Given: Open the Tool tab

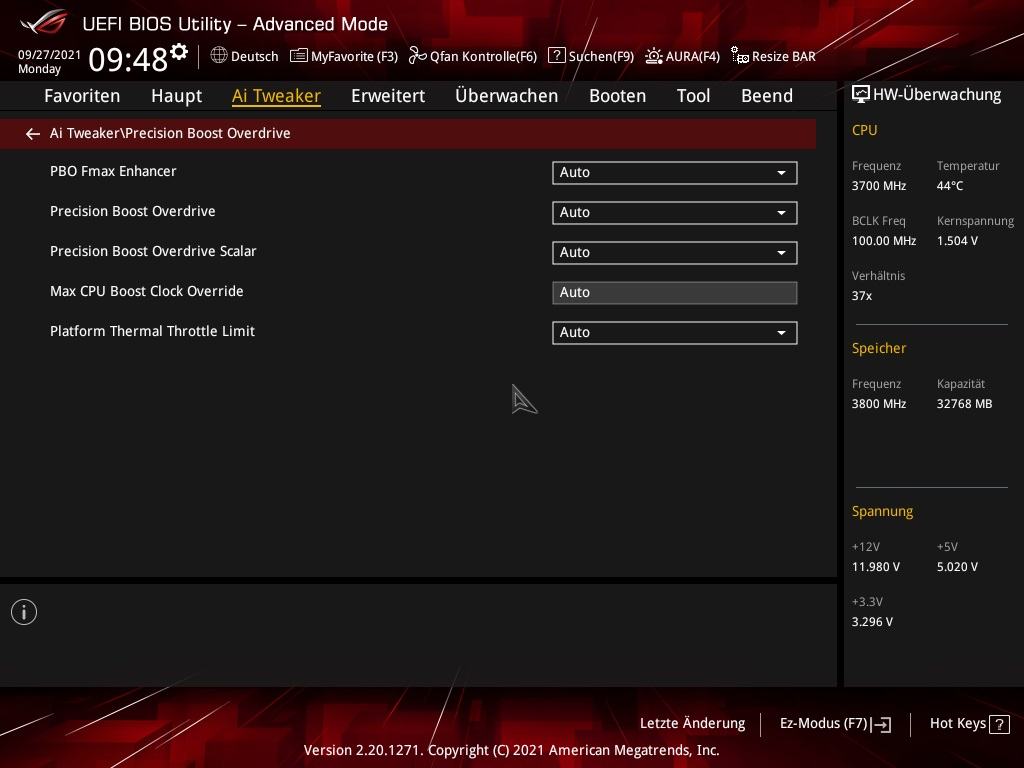Looking at the screenshot, I should tap(694, 96).
